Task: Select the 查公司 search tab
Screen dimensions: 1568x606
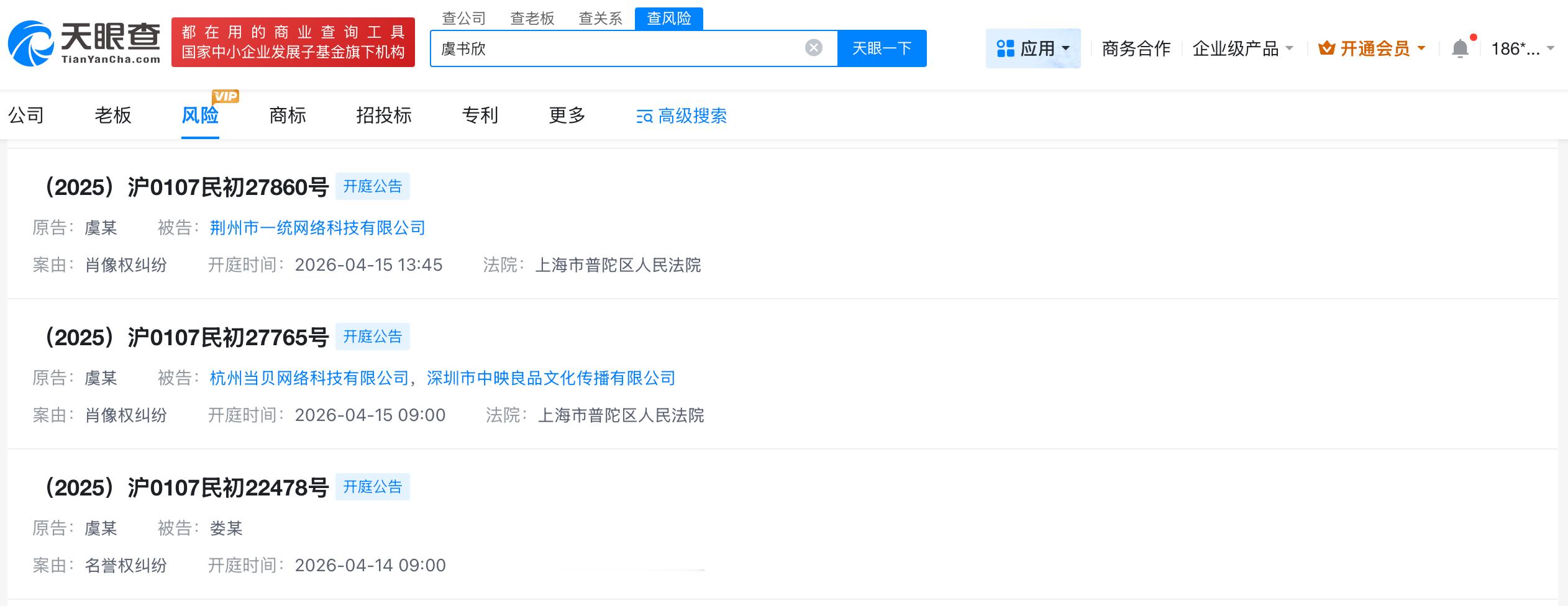Action: tap(463, 19)
